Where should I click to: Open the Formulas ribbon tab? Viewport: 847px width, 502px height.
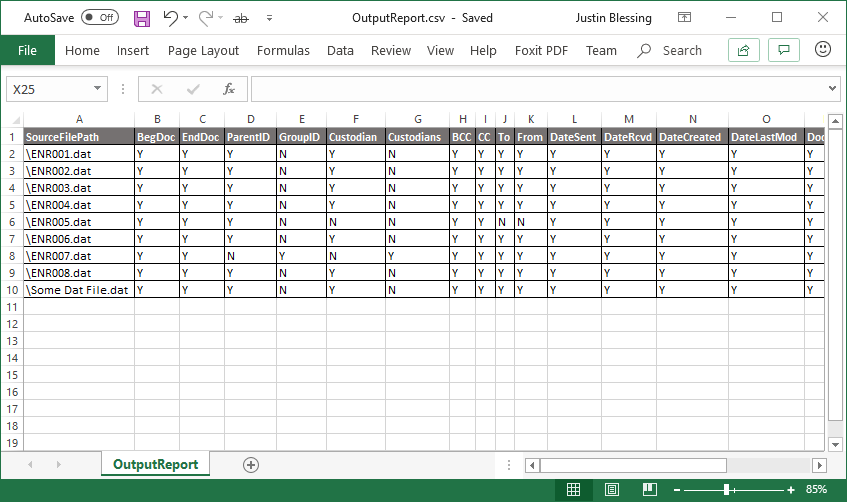283,50
